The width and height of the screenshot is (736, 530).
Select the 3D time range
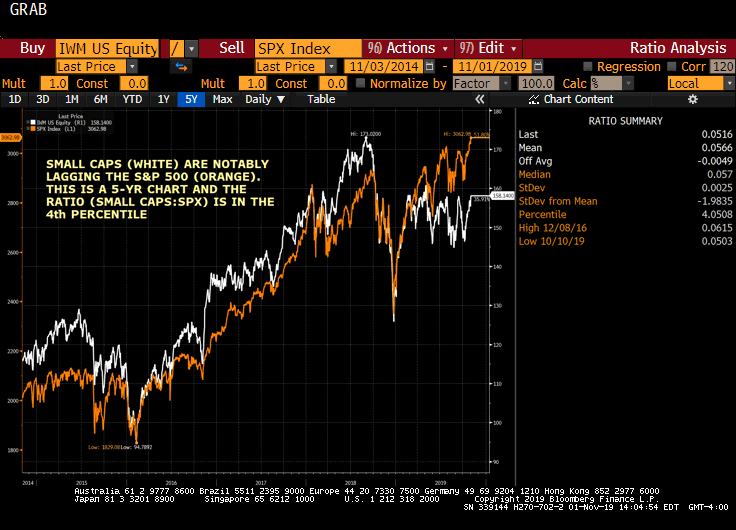click(43, 99)
